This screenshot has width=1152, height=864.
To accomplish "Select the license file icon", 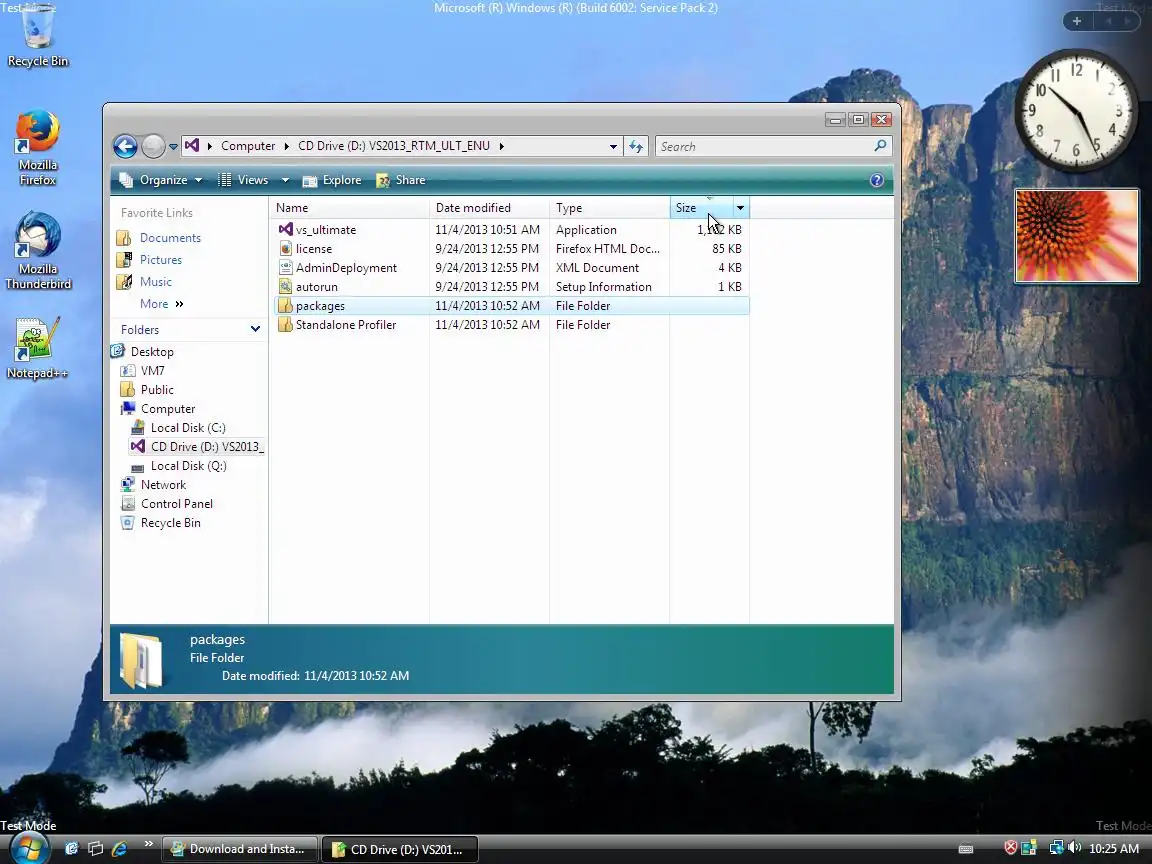I will [x=286, y=248].
